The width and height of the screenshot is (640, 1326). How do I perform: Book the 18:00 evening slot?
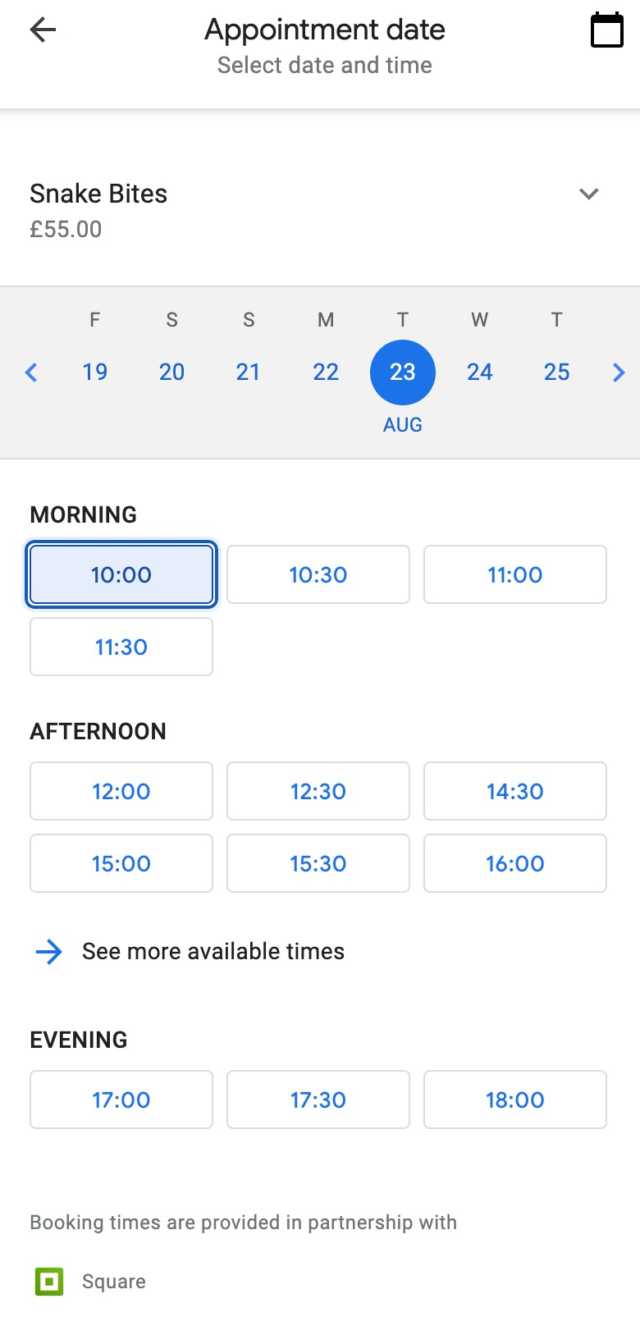tap(515, 1100)
